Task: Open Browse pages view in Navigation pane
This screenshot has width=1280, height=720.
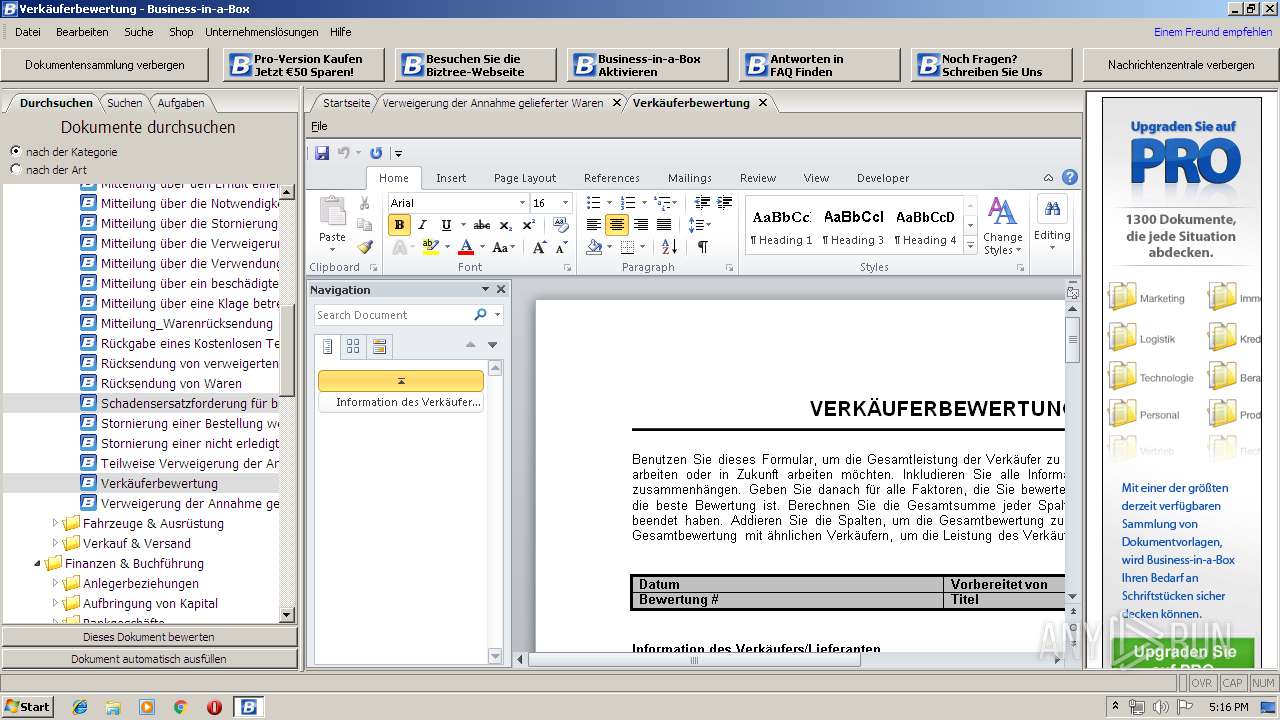Action: 353,346
